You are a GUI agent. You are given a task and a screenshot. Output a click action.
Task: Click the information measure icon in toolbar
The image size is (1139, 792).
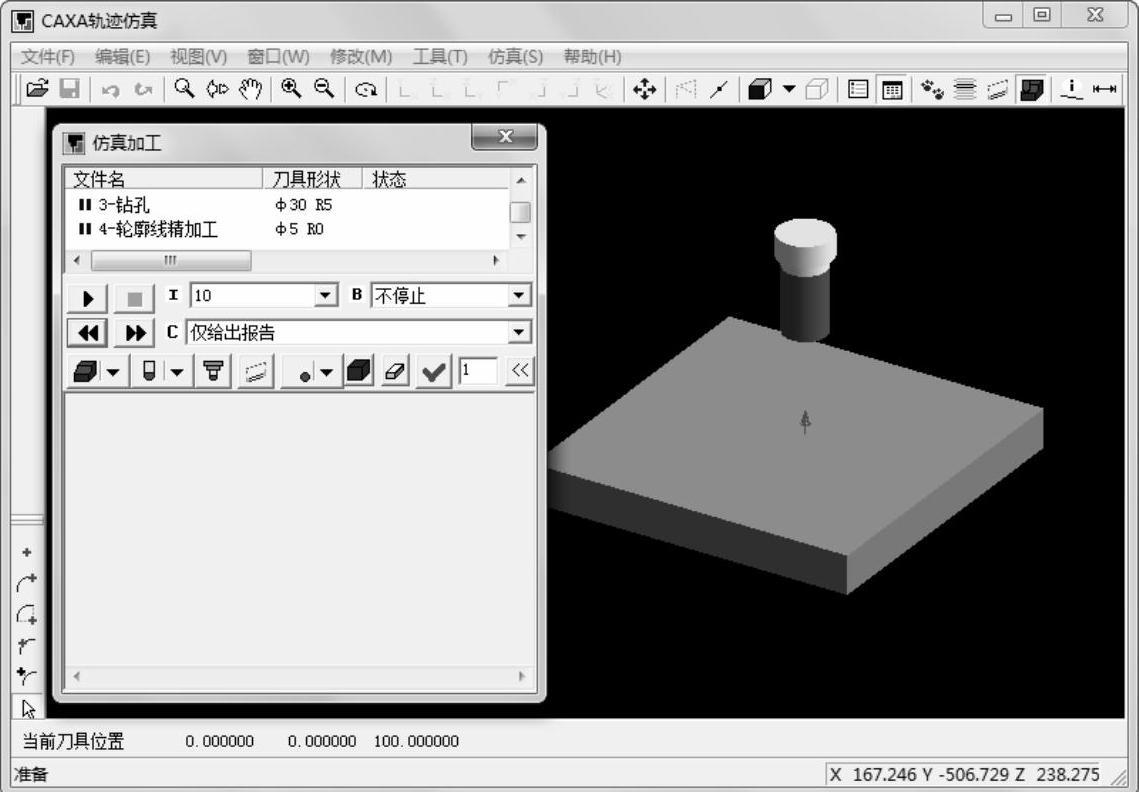[1071, 89]
